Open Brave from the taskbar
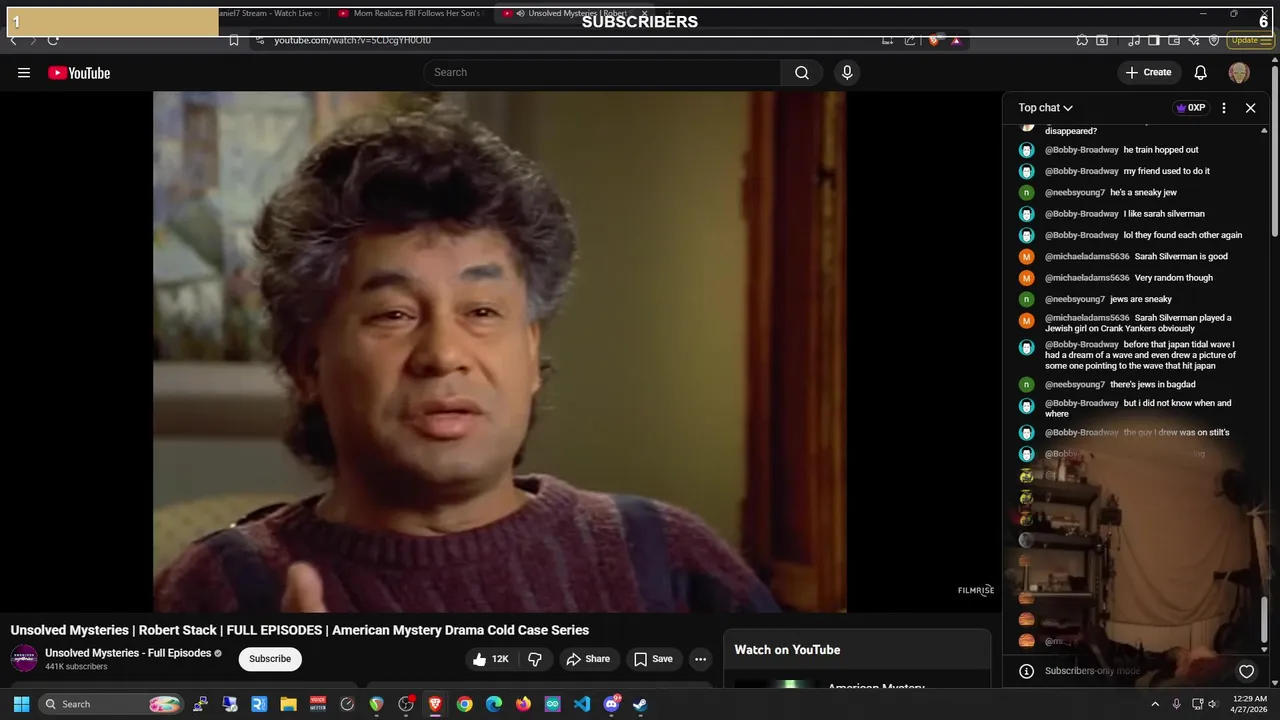The width and height of the screenshot is (1280, 720). [435, 704]
